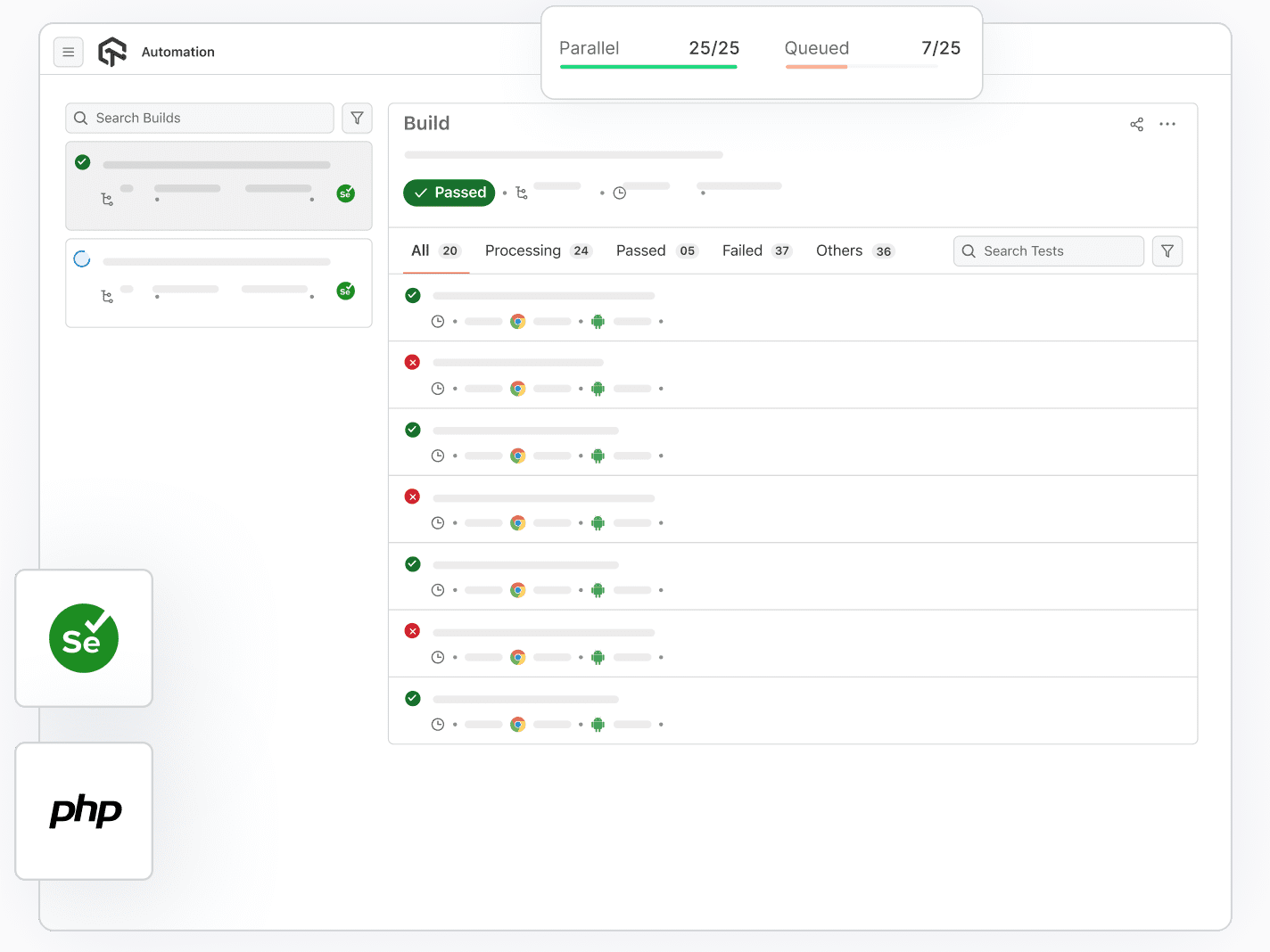Click the red cross icon on a failed test
The width and height of the screenshot is (1270, 952).
click(412, 362)
